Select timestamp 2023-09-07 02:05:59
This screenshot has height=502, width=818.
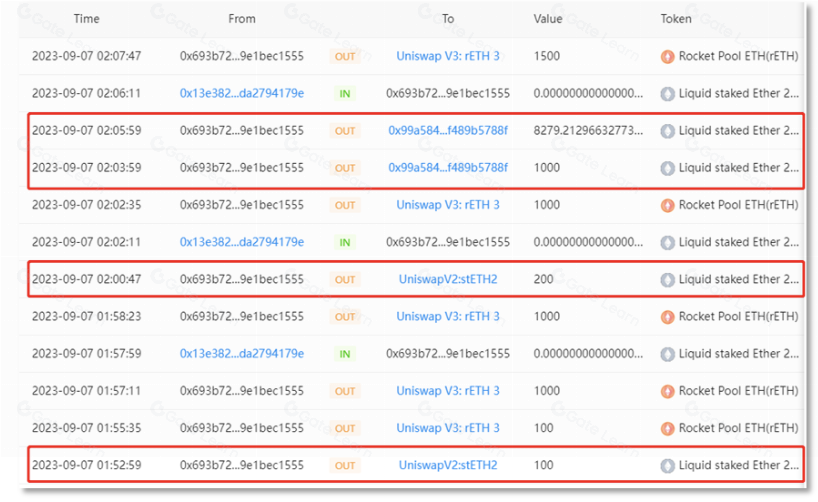pos(86,130)
